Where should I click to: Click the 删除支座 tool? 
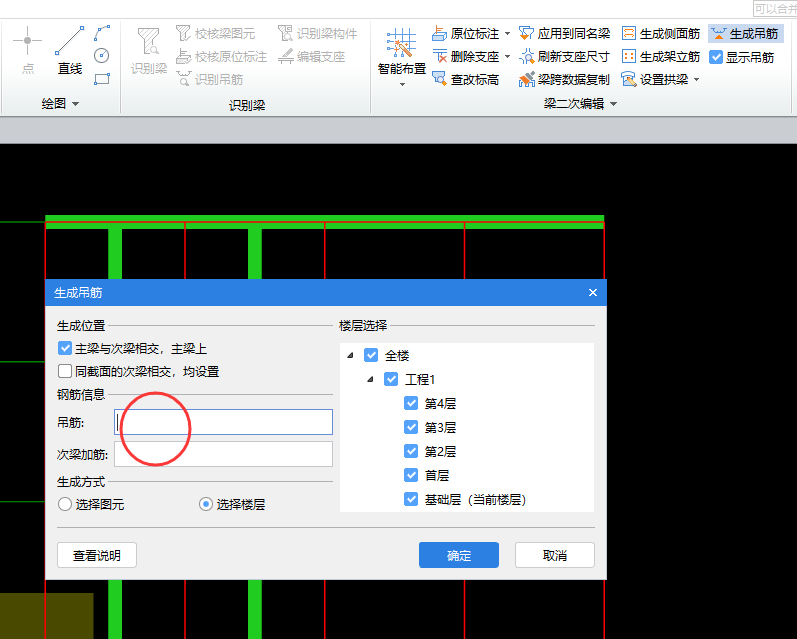(x=466, y=56)
